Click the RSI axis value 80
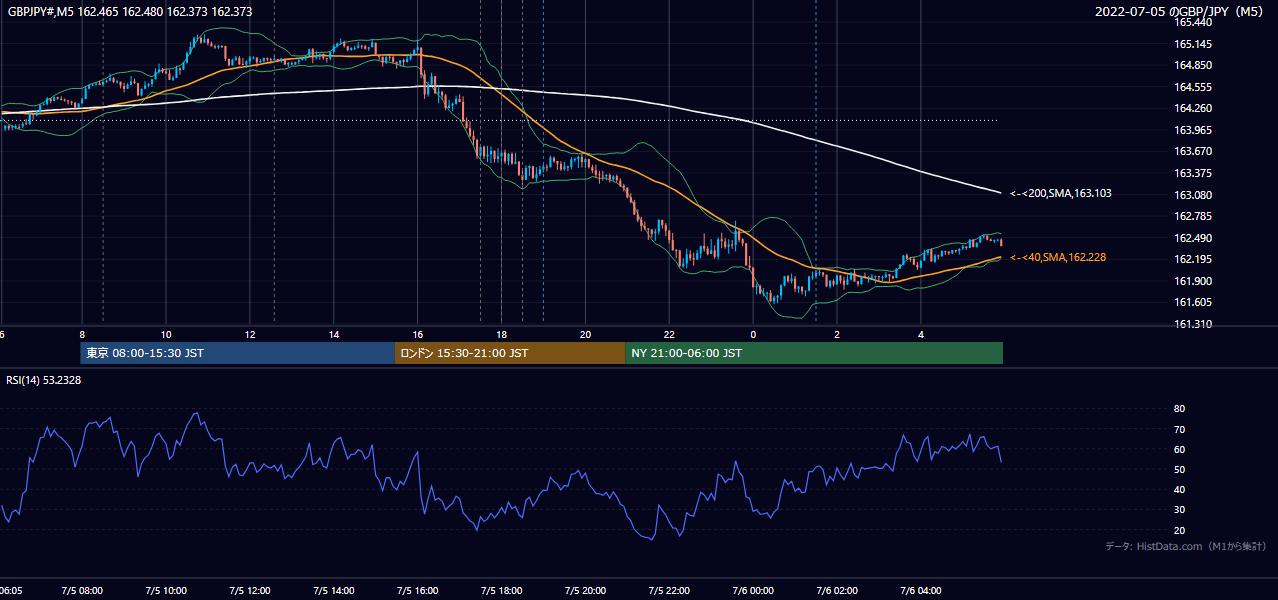The width and height of the screenshot is (1278, 600). click(x=1179, y=409)
